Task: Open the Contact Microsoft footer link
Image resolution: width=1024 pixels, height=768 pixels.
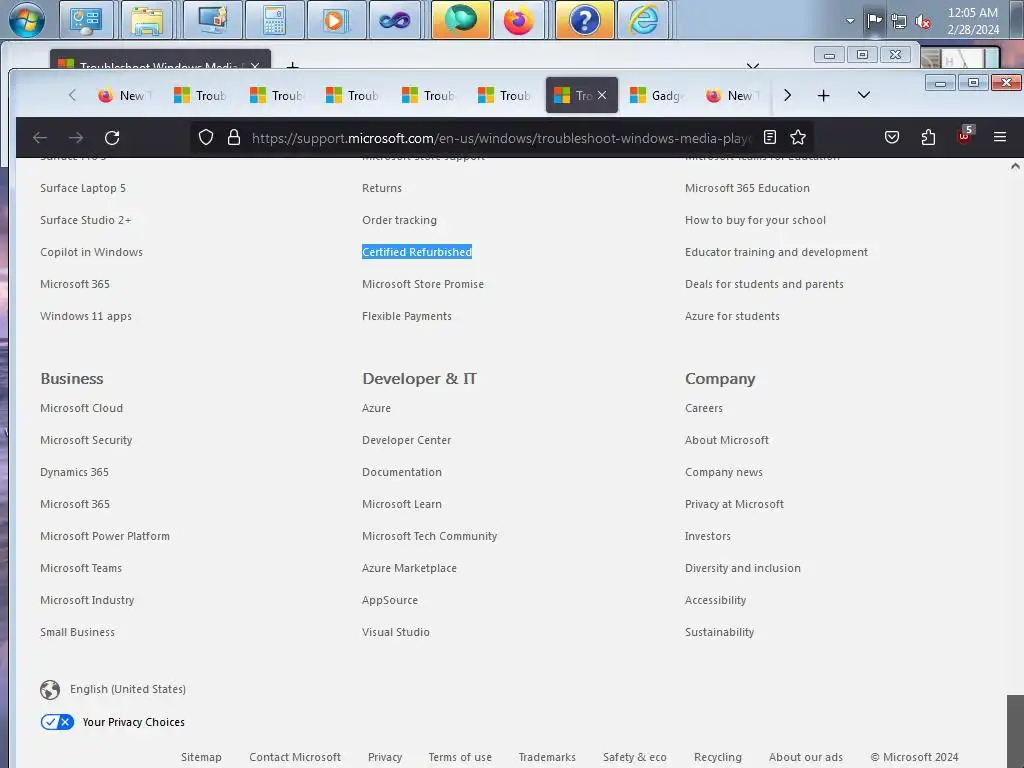Action: coord(295,758)
